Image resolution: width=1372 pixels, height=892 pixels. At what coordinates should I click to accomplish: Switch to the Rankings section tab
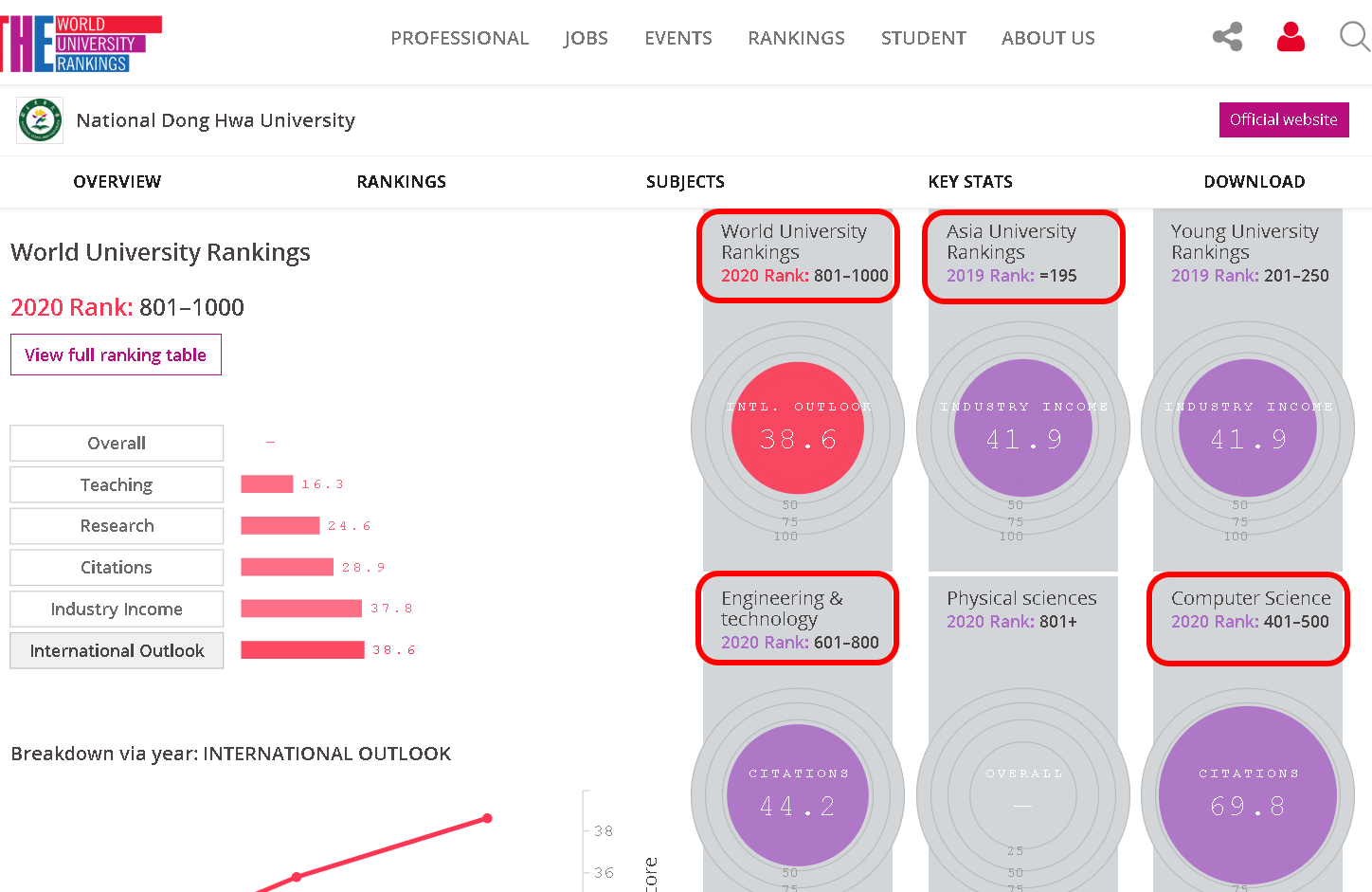[x=402, y=181]
